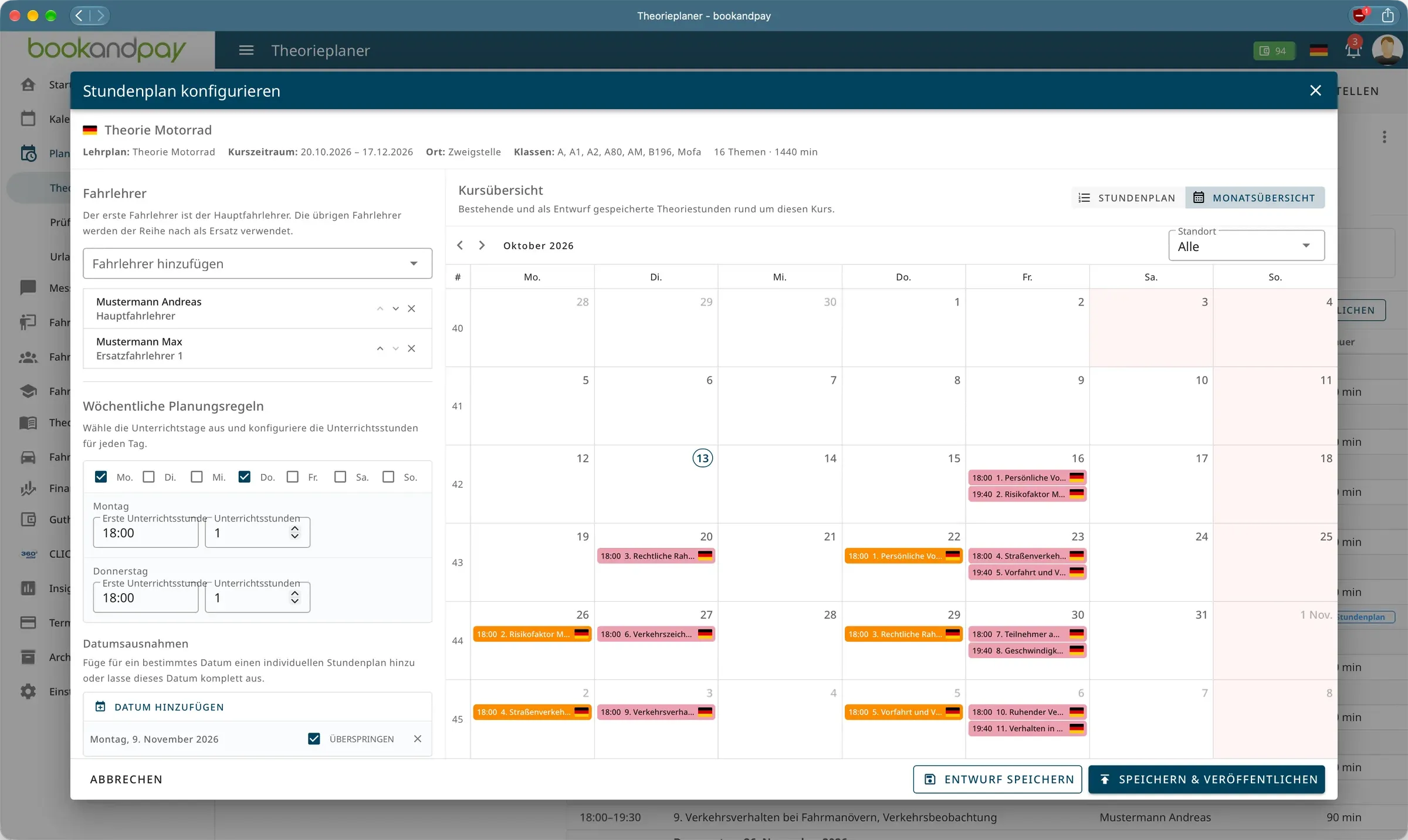Click the share icon in title bar
Image resolution: width=1408 pixels, height=840 pixels.
click(1387, 16)
